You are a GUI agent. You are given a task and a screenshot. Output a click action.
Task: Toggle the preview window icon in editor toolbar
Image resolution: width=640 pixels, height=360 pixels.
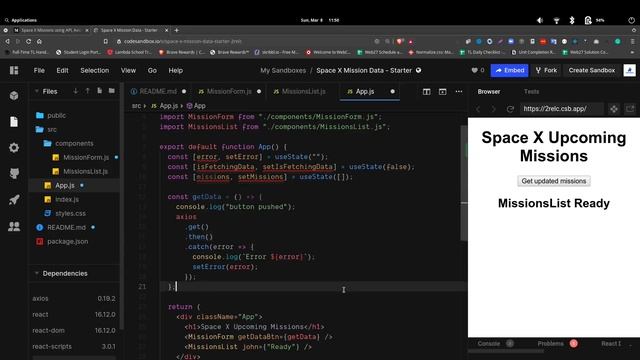(x=442, y=91)
